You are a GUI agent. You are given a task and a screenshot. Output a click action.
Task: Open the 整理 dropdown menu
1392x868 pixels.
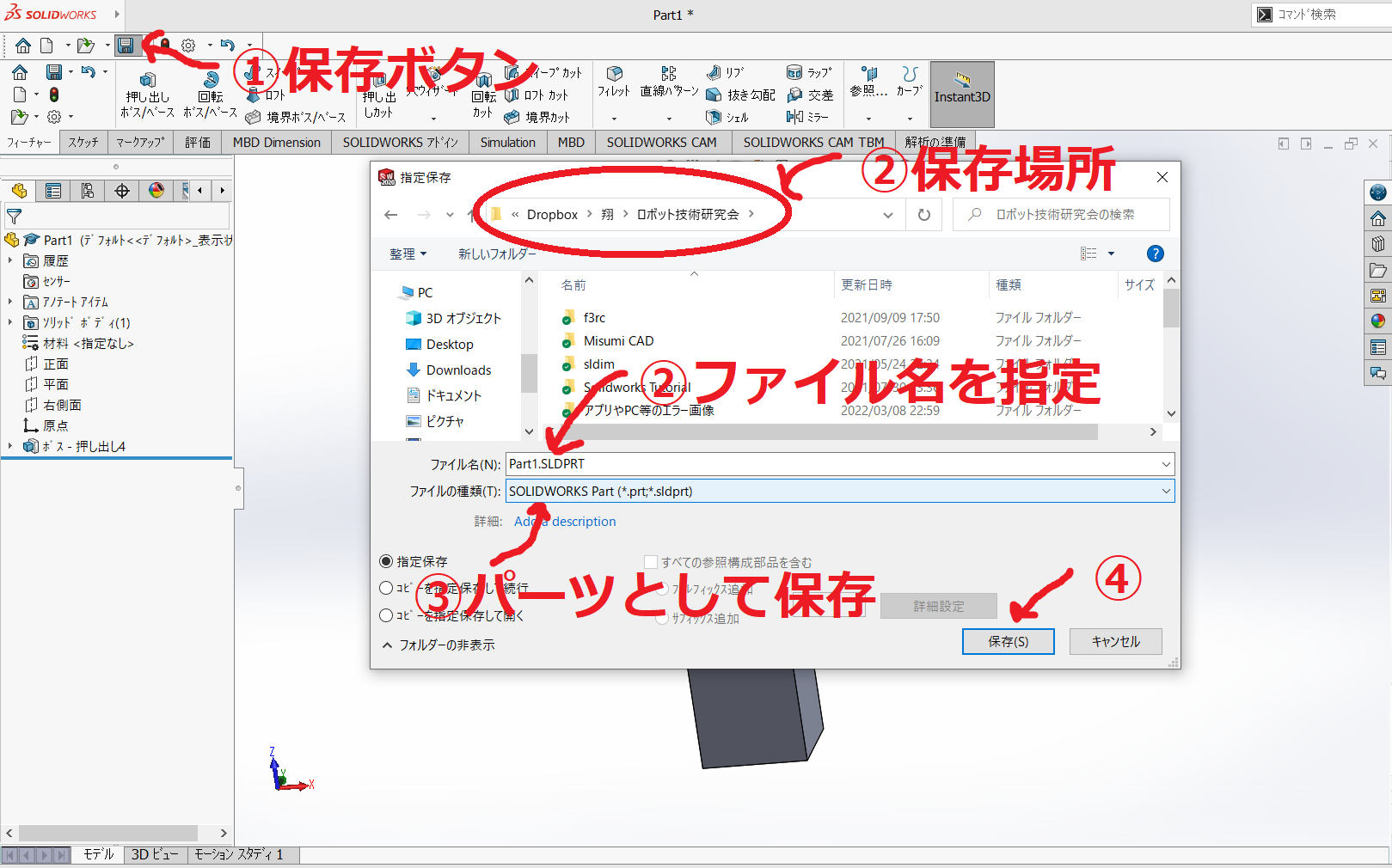point(408,254)
